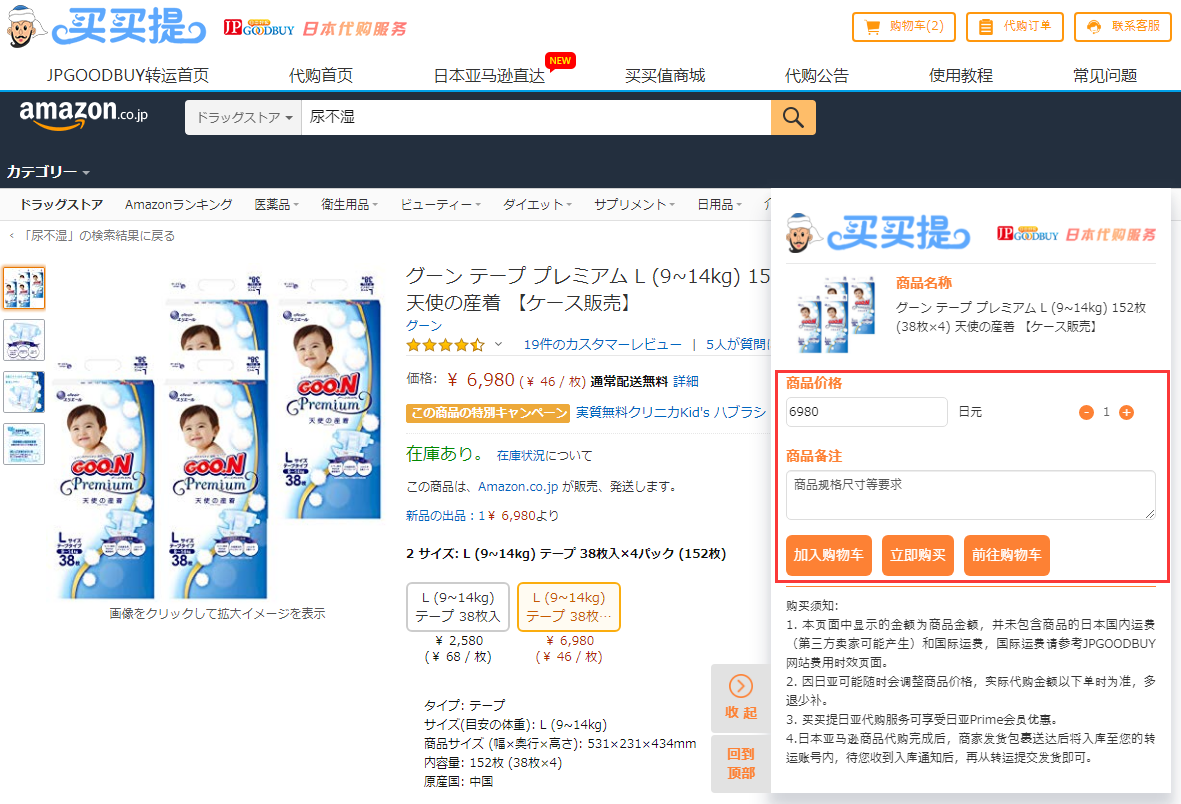1181x804 pixels.
Task: Click the Amazon.co.jp logo
Action: coord(84,115)
